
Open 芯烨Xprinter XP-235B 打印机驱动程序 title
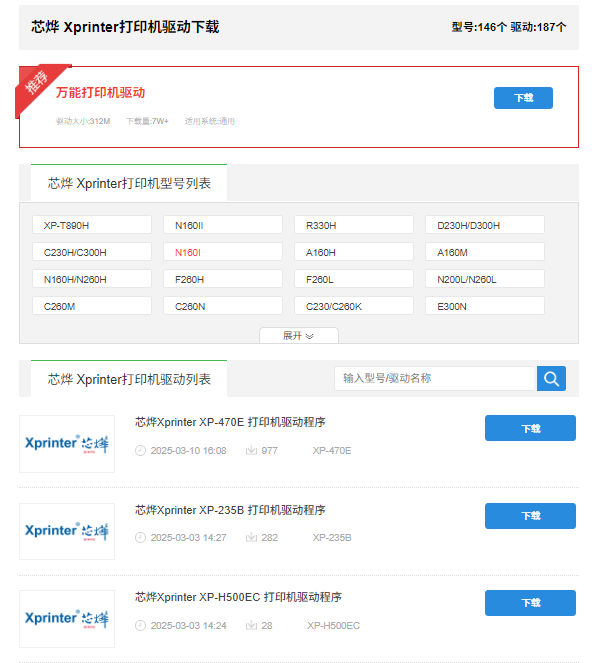[230, 510]
